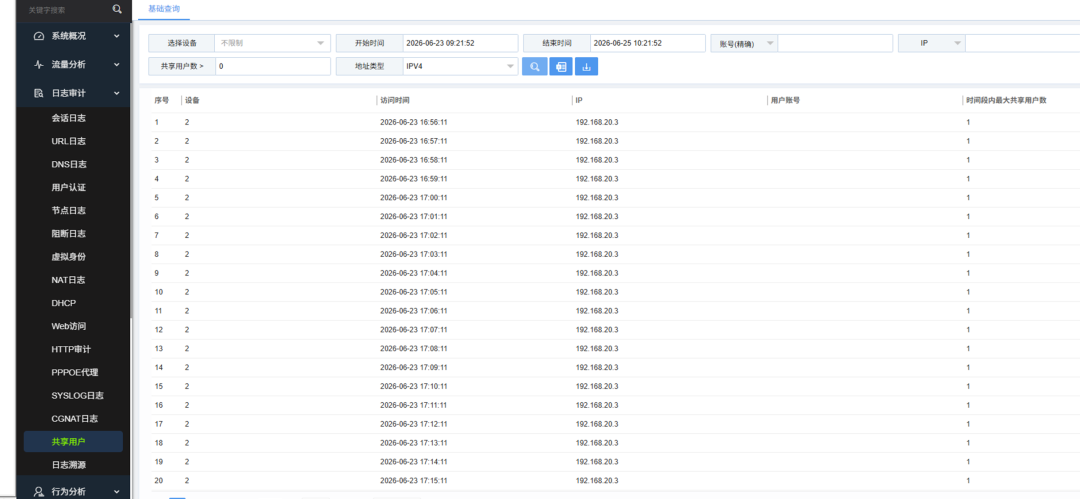Click the 访问时间 column header
This screenshot has width=1080, height=499.
[395, 101]
